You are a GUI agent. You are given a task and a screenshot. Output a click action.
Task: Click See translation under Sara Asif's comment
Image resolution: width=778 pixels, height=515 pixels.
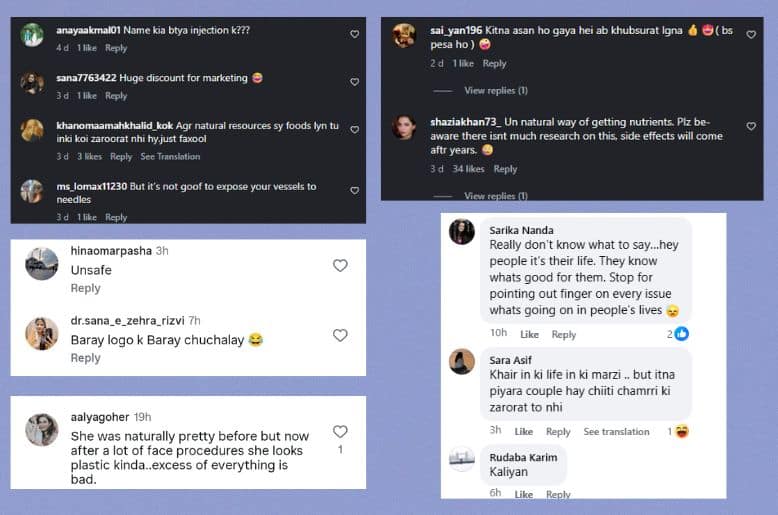616,432
